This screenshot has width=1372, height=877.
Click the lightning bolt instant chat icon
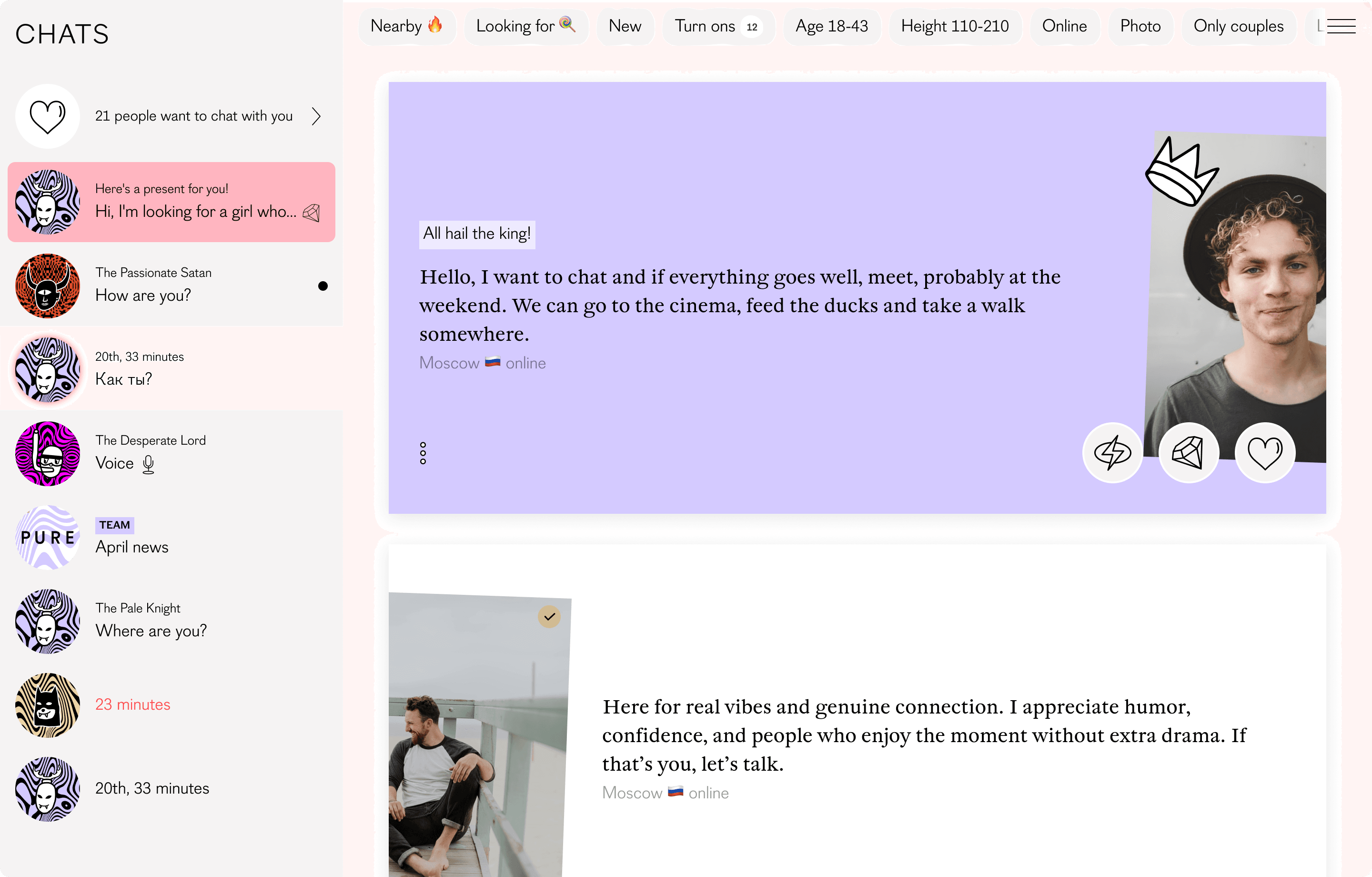click(1112, 453)
